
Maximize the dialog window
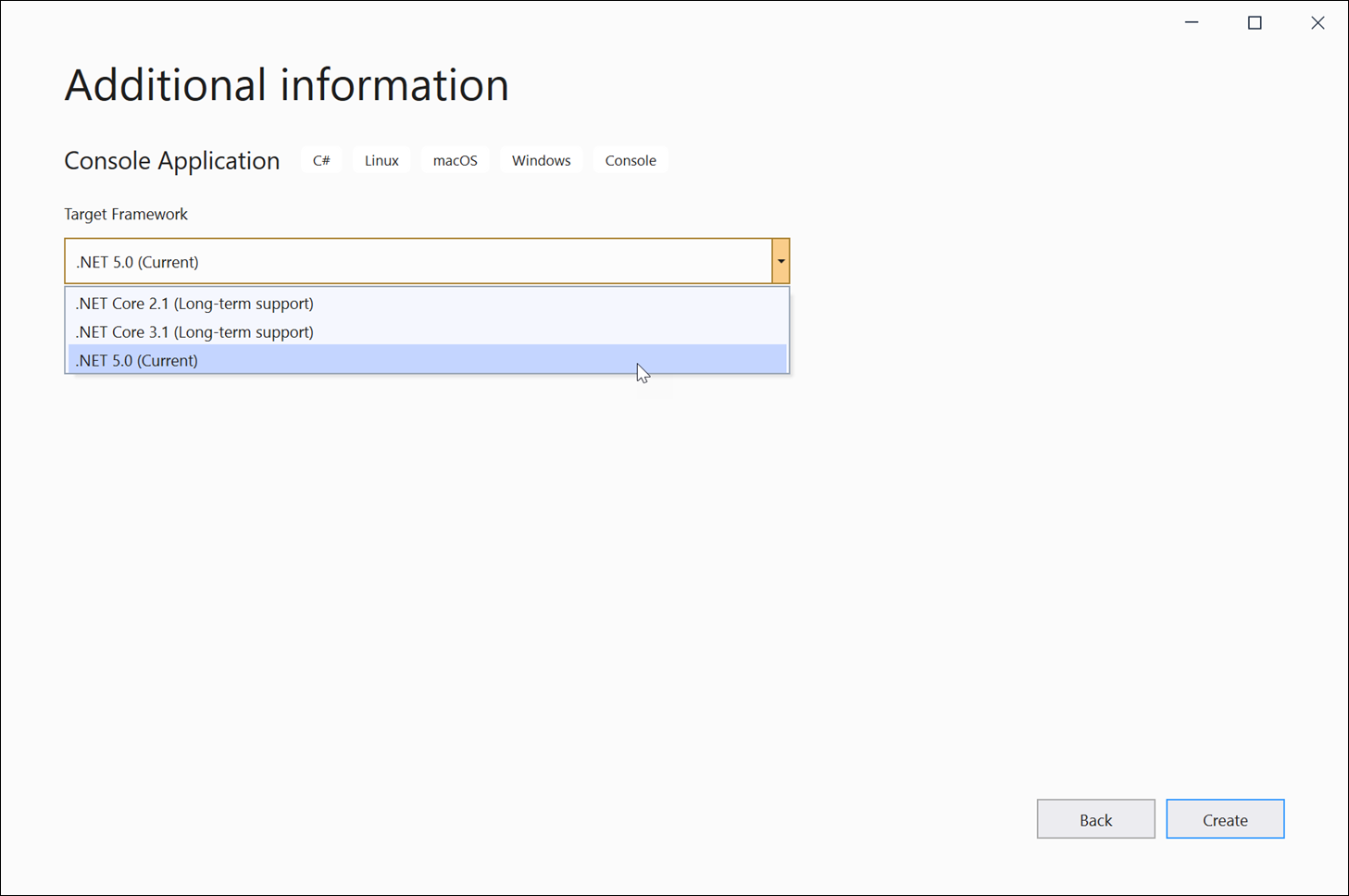click(1255, 23)
